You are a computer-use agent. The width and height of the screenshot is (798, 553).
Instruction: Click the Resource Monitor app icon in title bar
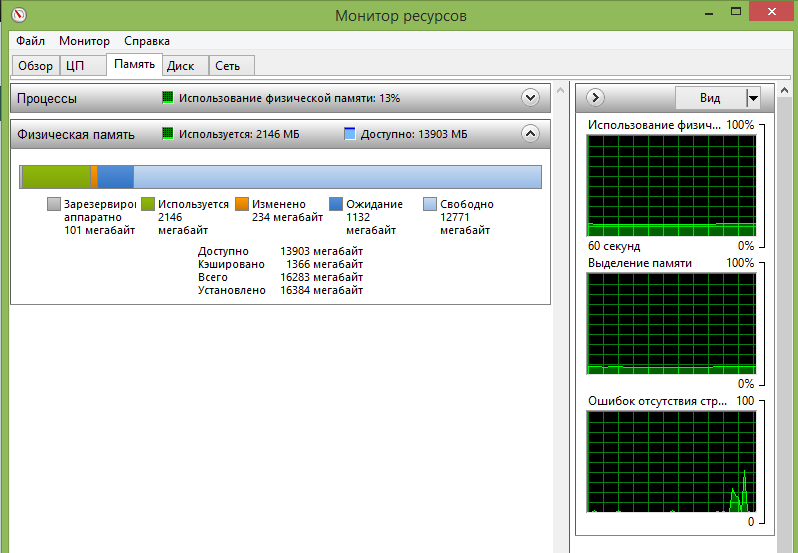tap(19, 14)
